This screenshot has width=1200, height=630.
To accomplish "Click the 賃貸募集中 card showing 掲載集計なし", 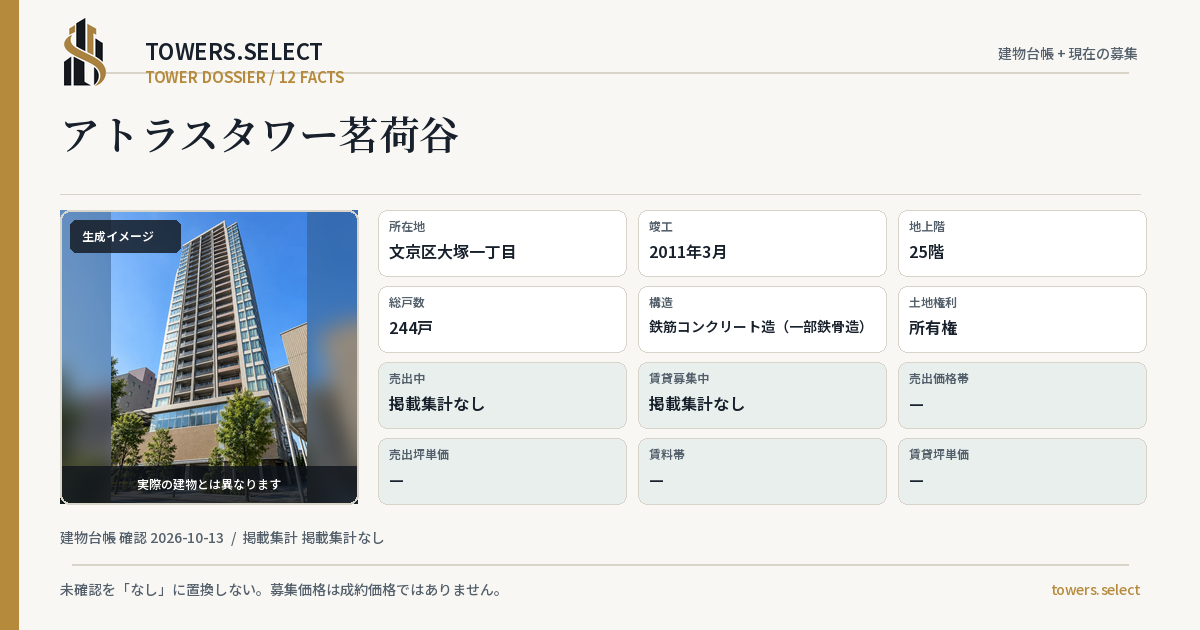I will pos(762,395).
